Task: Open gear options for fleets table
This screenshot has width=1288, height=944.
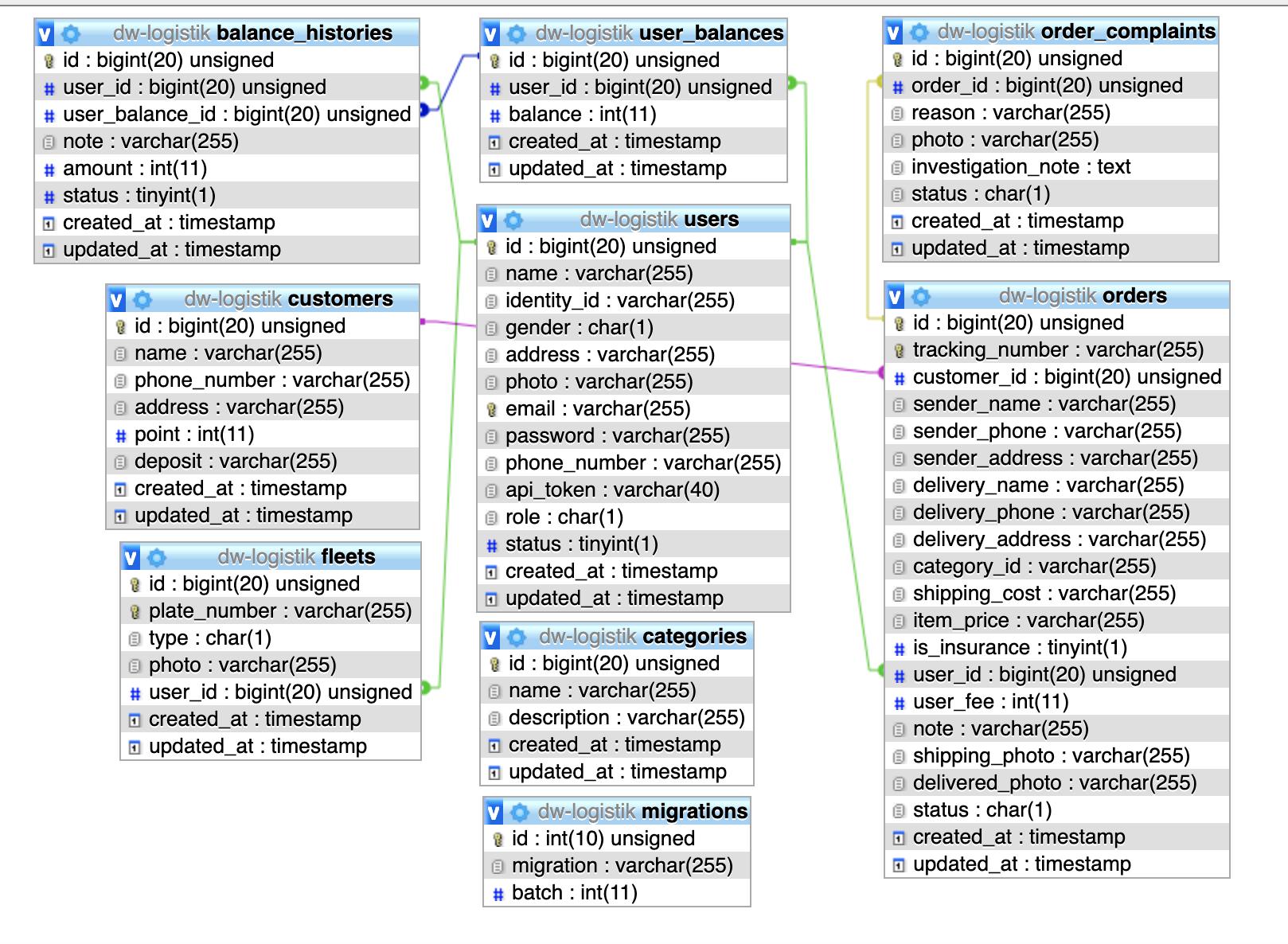Action: pos(157,557)
